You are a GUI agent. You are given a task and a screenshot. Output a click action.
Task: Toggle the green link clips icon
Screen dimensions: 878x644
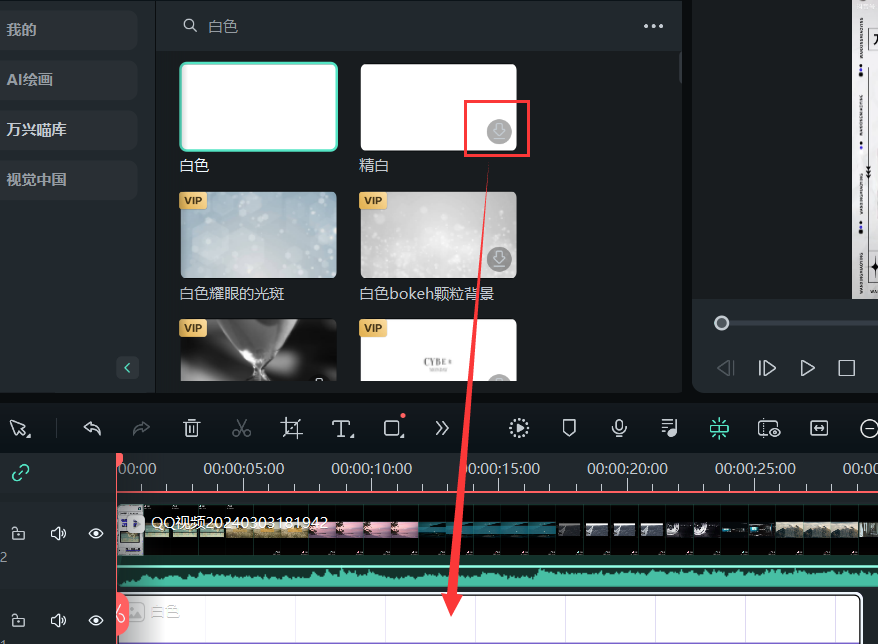21,473
